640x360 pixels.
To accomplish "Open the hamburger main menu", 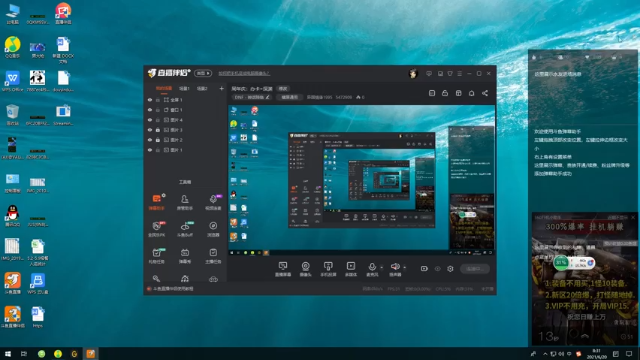I will (460, 73).
